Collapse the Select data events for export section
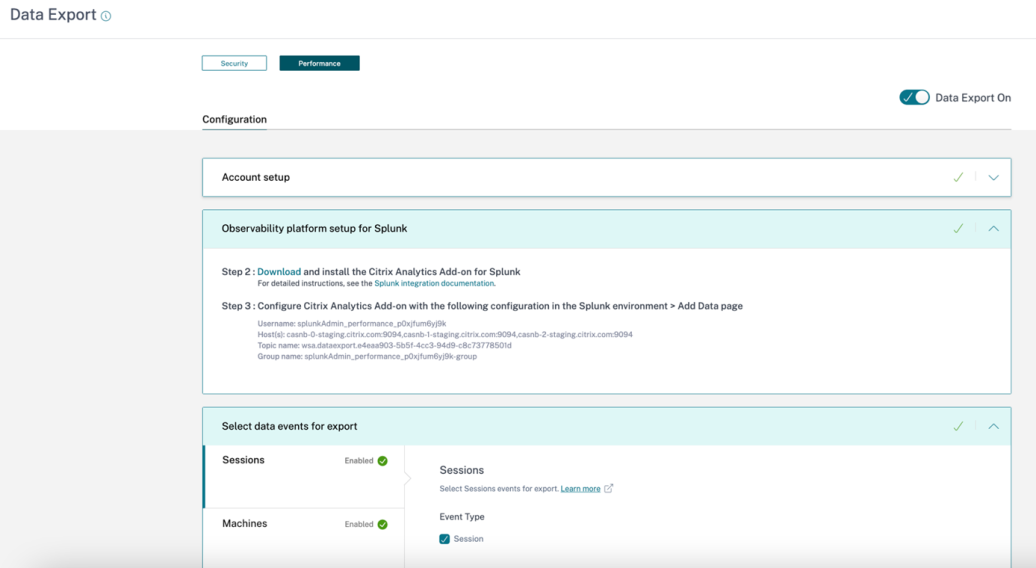Screen dimensions: 1036x568 (993, 426)
